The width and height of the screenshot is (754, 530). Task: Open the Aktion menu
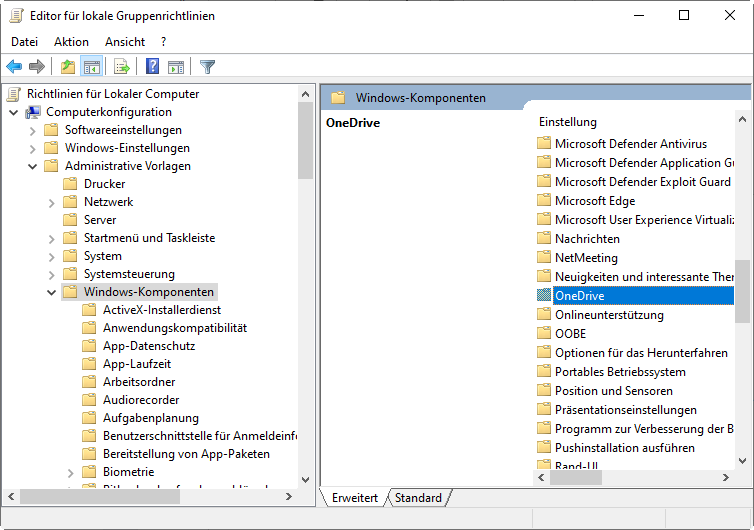pyautogui.click(x=71, y=42)
